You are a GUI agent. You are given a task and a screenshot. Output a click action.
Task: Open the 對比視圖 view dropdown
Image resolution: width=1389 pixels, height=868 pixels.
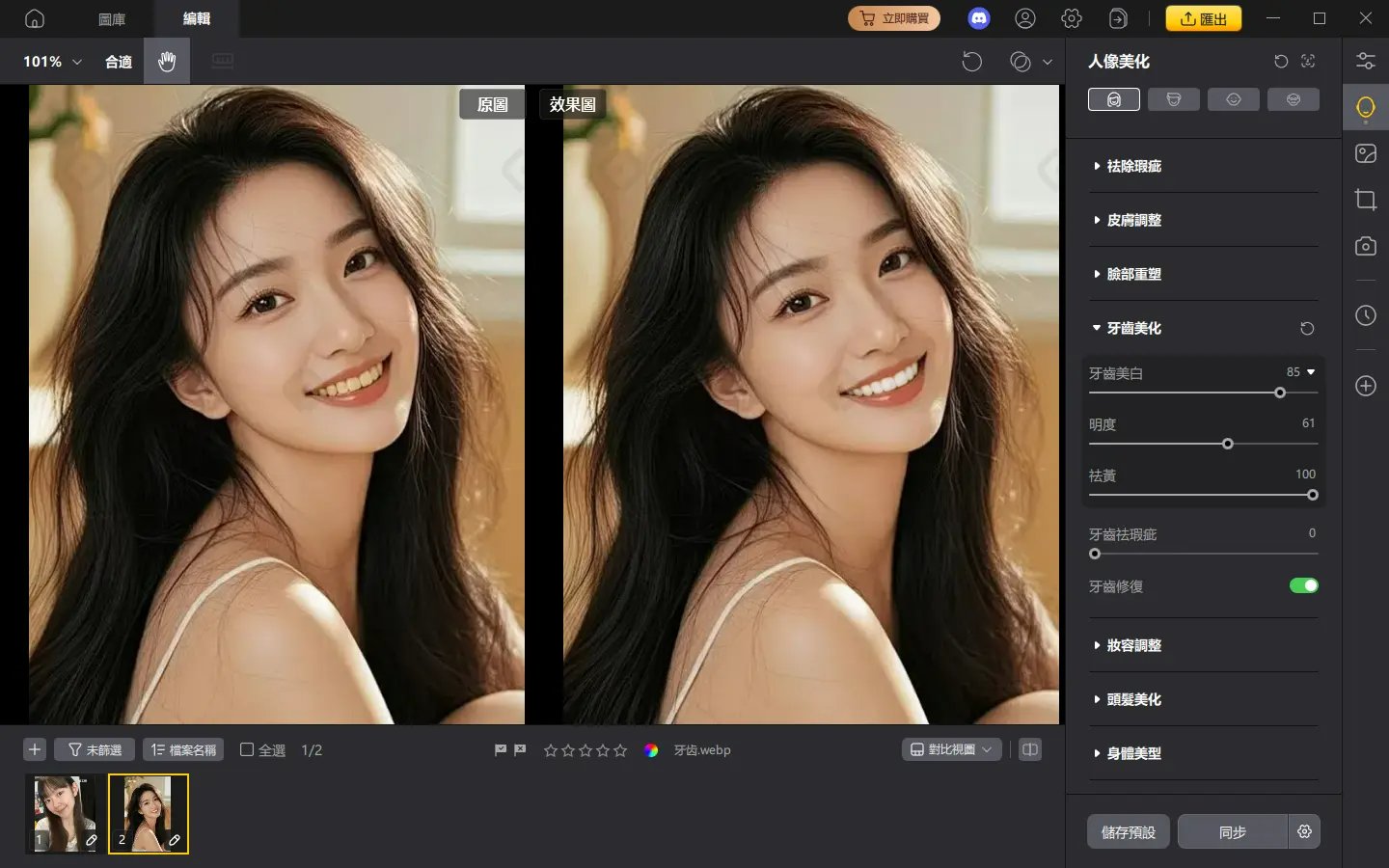pyautogui.click(x=951, y=748)
